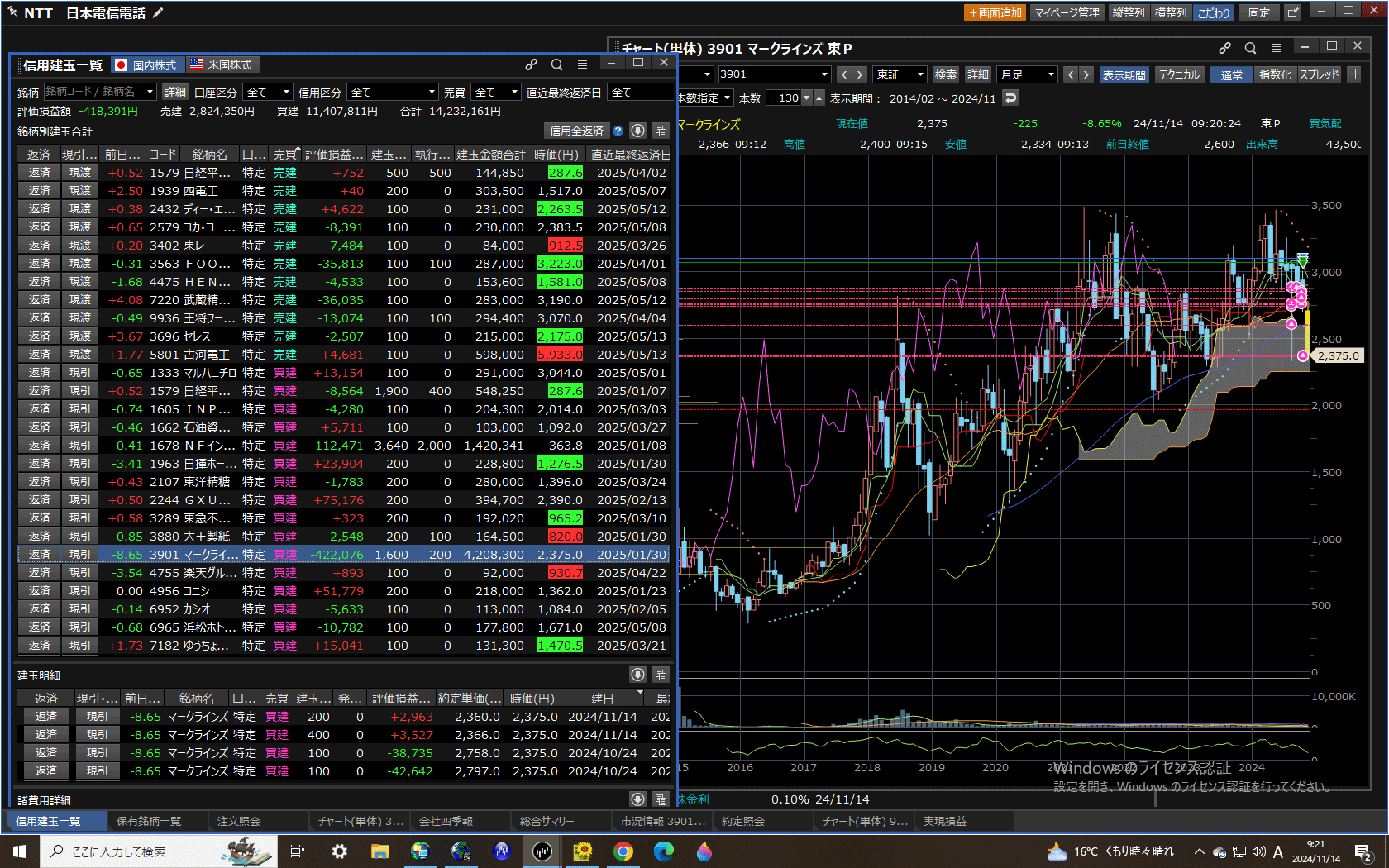Toggle テクニカル button in chart toolbar
This screenshot has width=1389, height=868.
tap(1178, 74)
